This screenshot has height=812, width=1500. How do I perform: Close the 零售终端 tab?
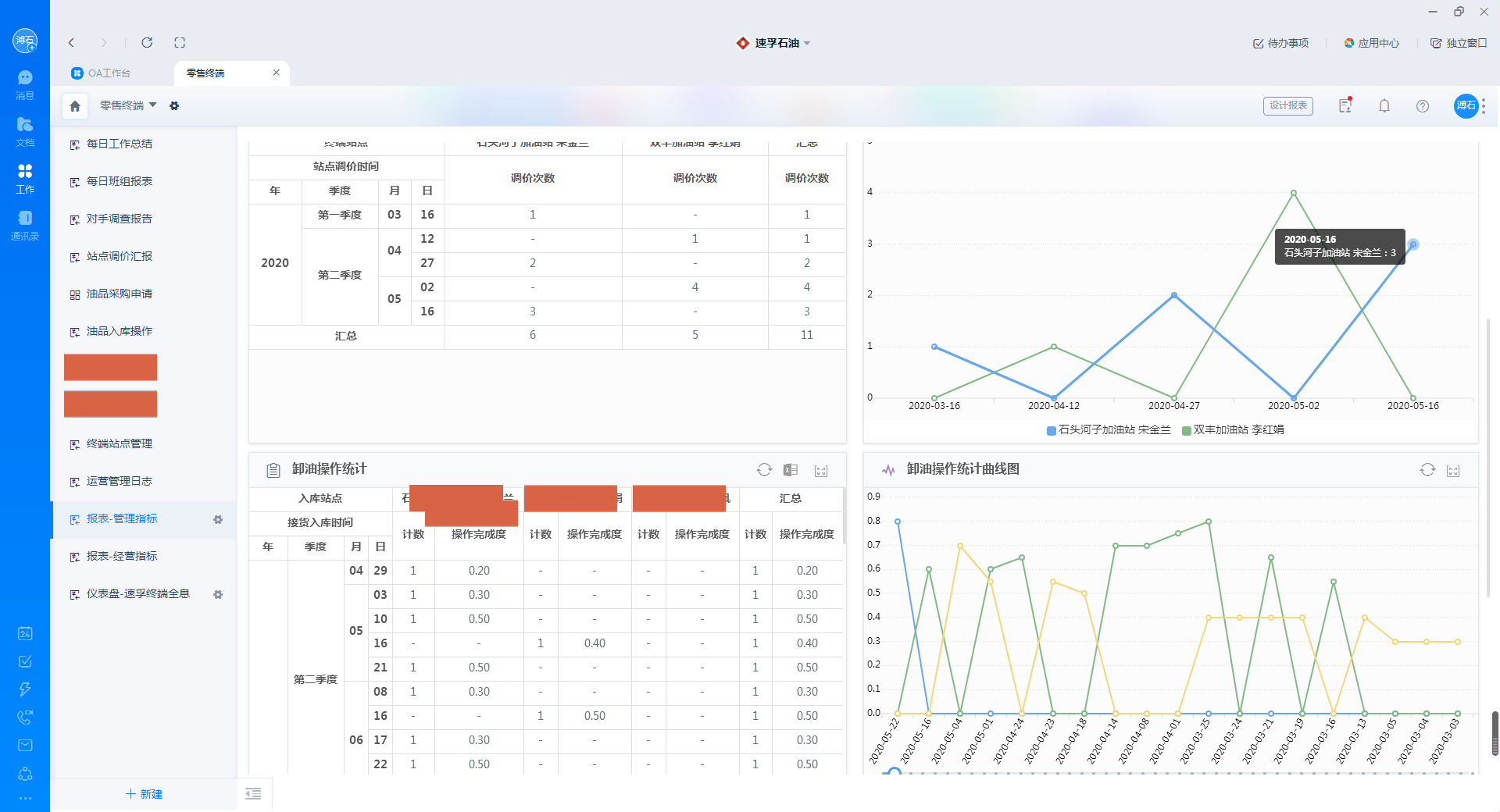276,73
